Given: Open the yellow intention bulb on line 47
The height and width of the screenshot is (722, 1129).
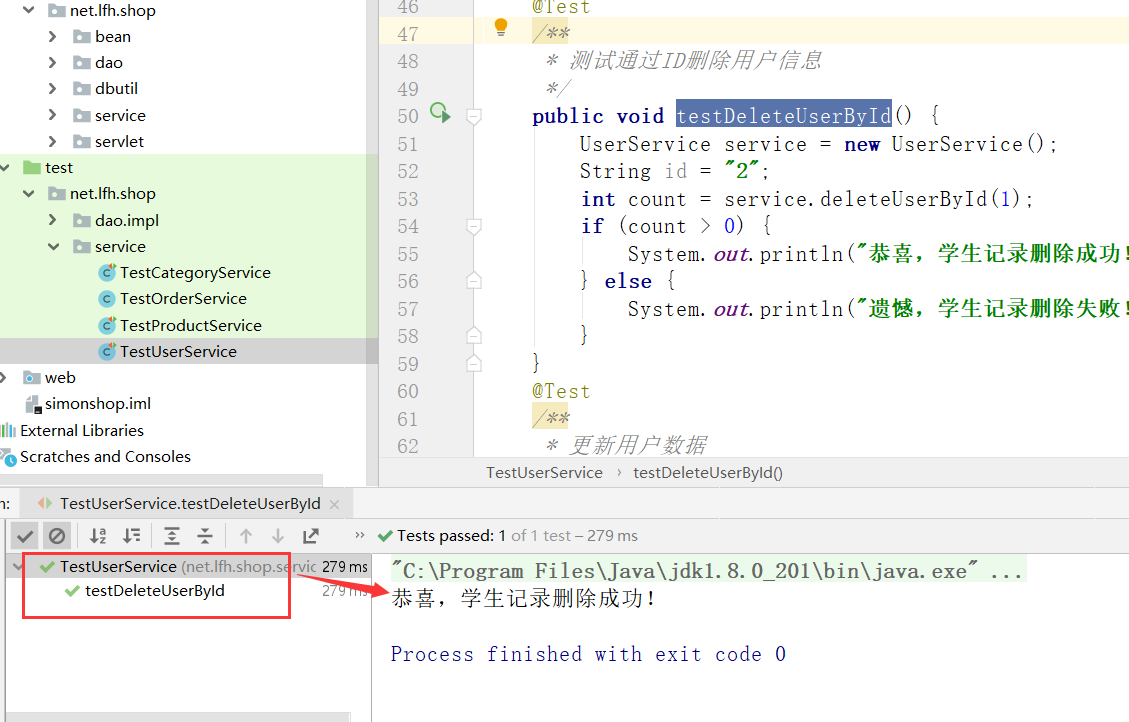Looking at the screenshot, I should pyautogui.click(x=501, y=28).
